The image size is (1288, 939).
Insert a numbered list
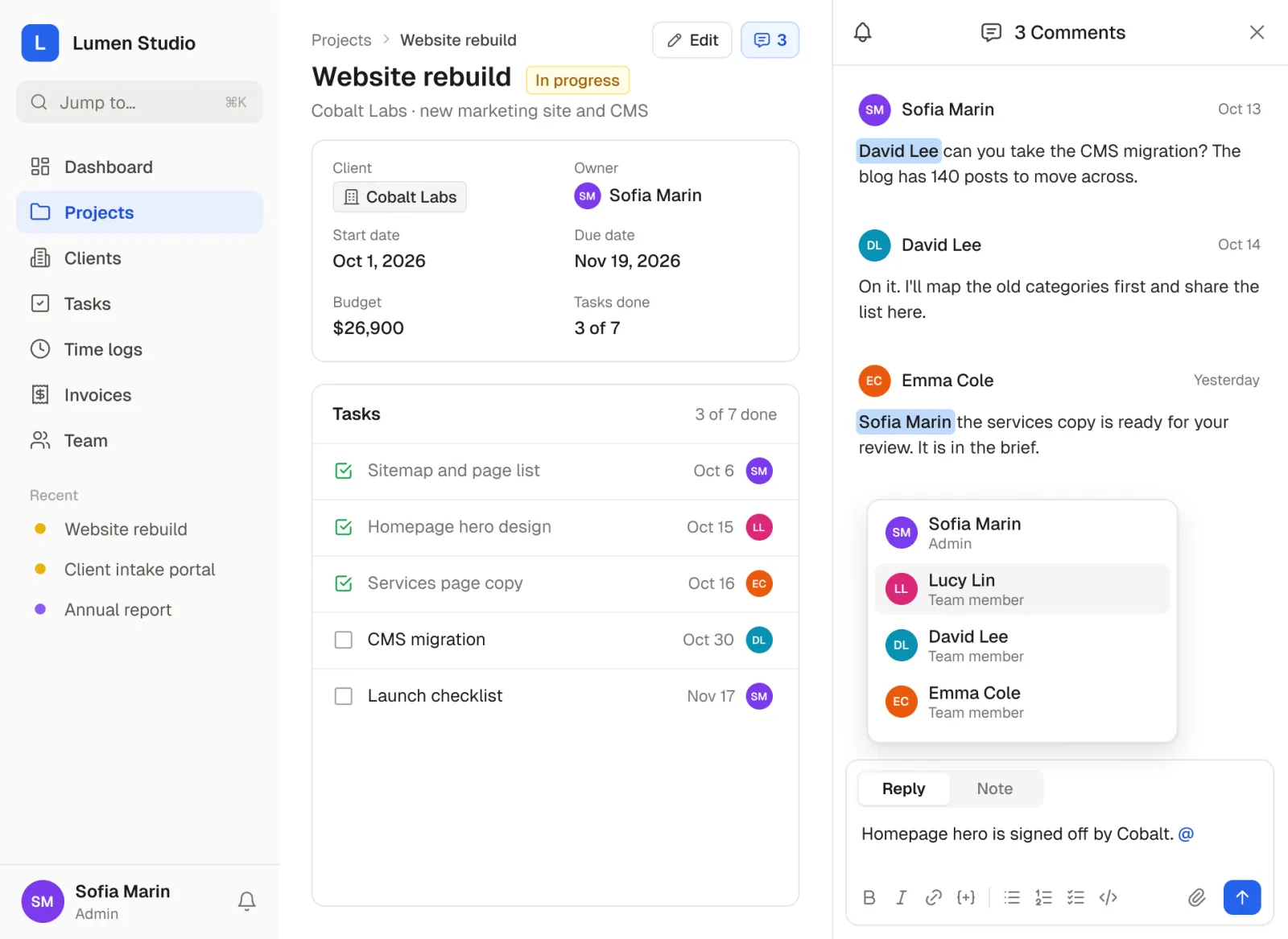click(x=1043, y=897)
